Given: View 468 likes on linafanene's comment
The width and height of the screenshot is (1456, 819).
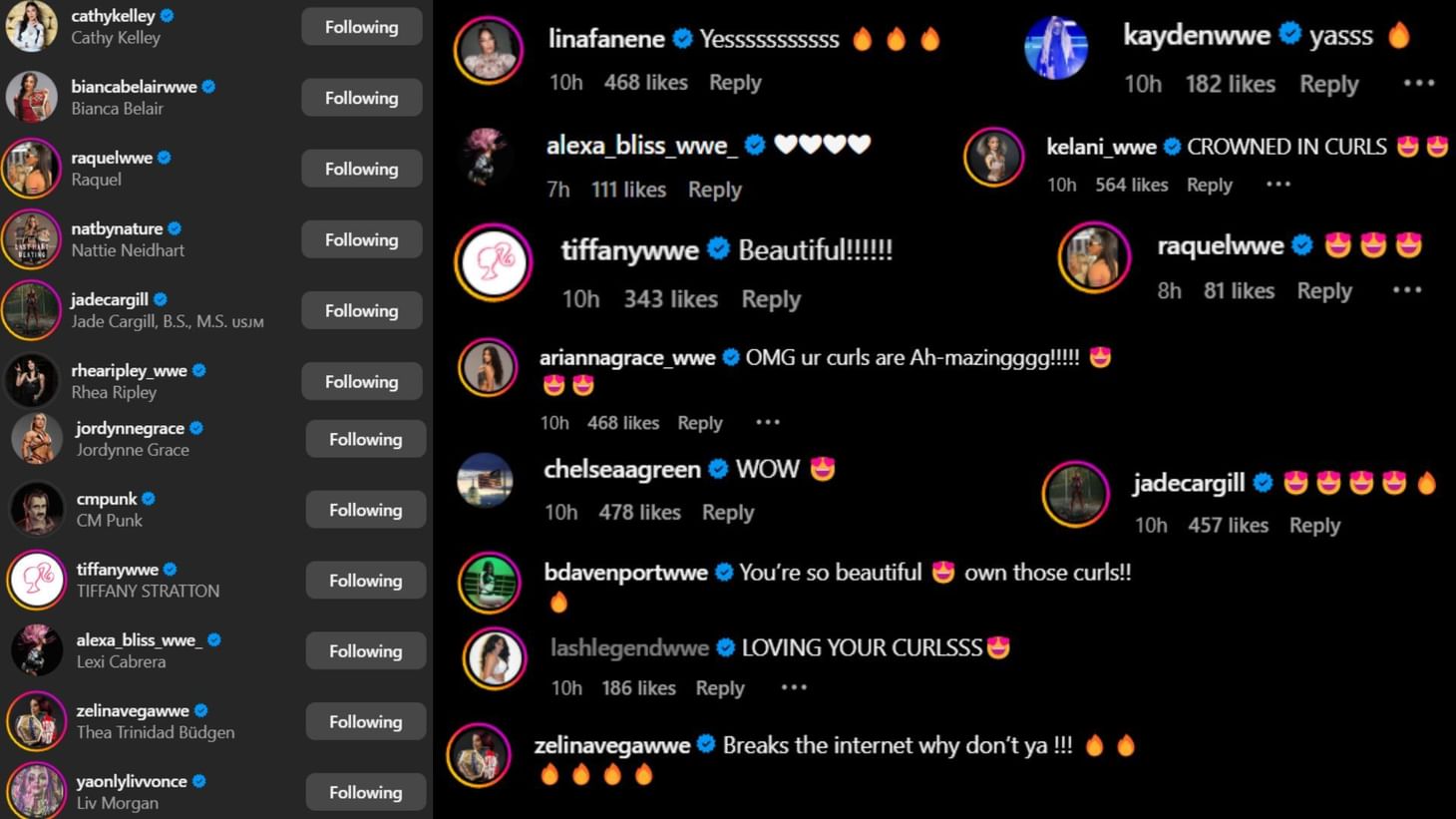Looking at the screenshot, I should pyautogui.click(x=645, y=83).
